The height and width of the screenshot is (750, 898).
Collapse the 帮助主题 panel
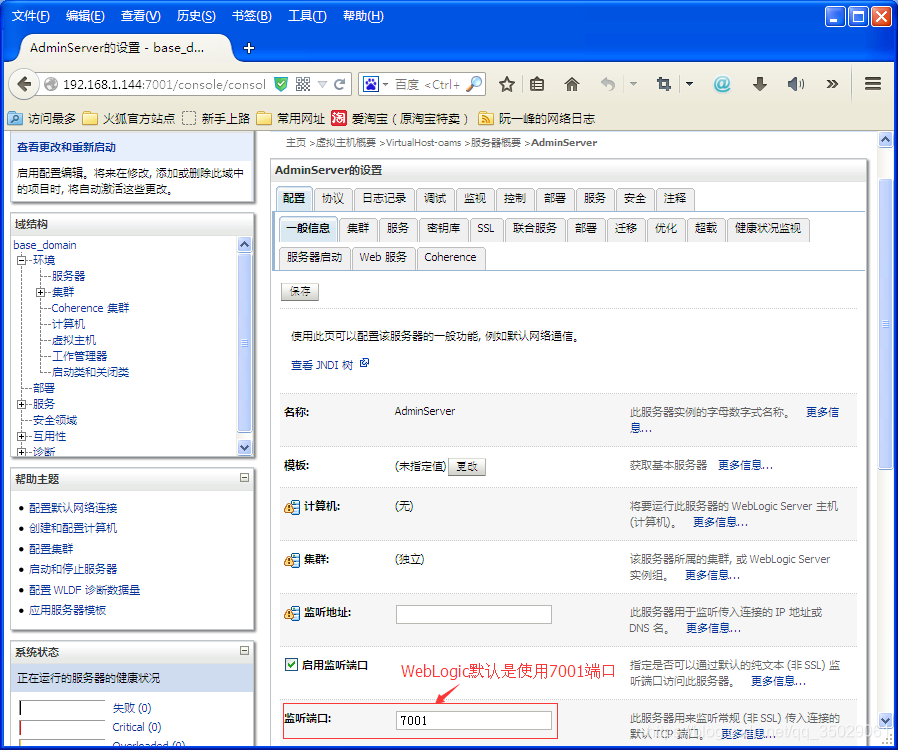tap(245, 477)
